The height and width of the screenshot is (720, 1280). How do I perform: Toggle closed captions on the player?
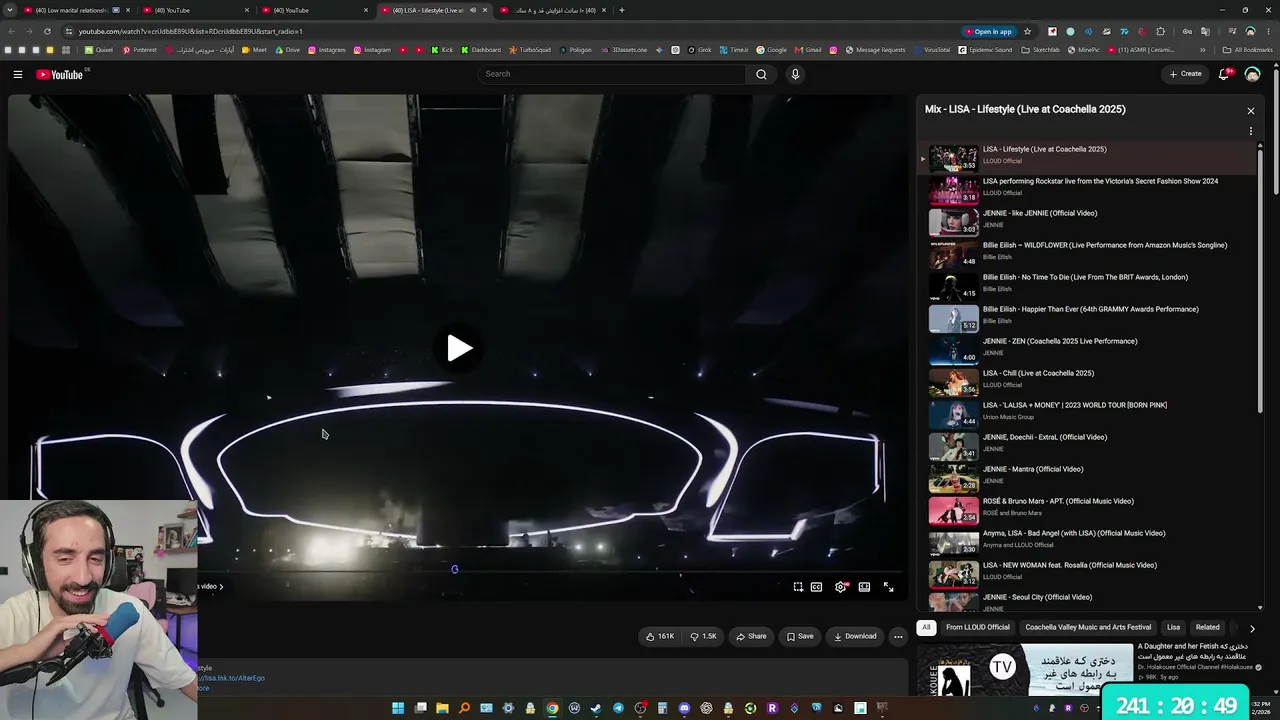coord(816,587)
